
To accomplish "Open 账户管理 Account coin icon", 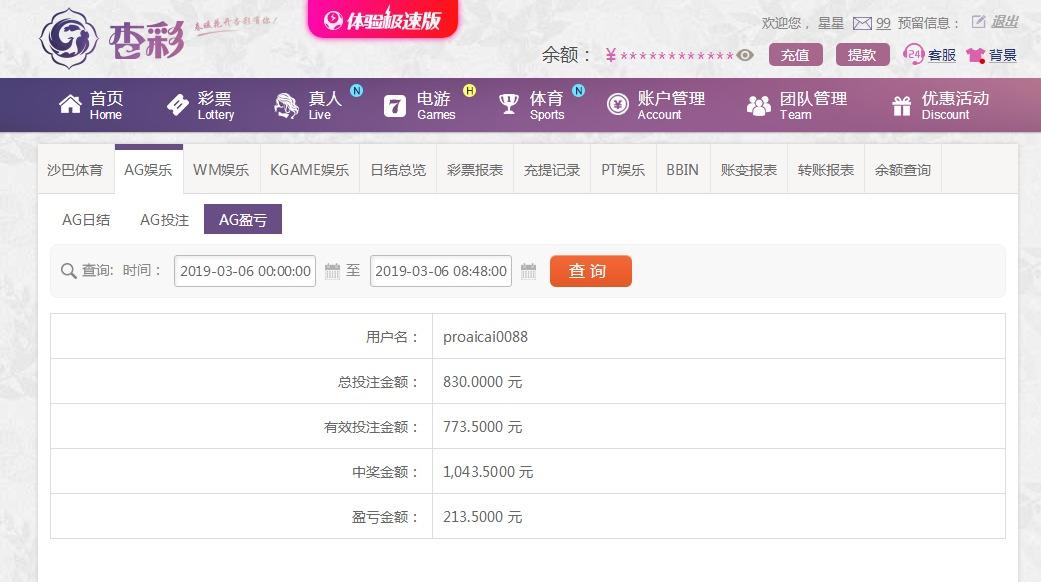I will pos(617,104).
